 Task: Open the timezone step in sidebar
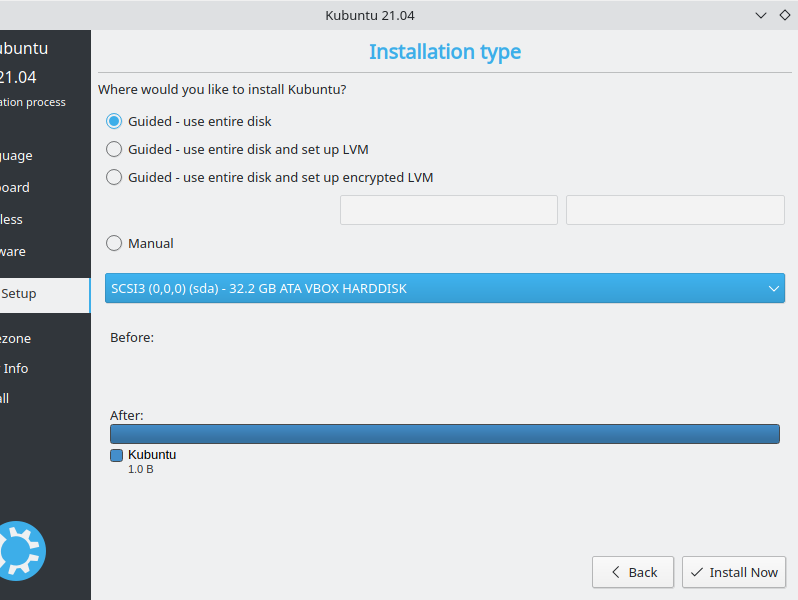16,338
